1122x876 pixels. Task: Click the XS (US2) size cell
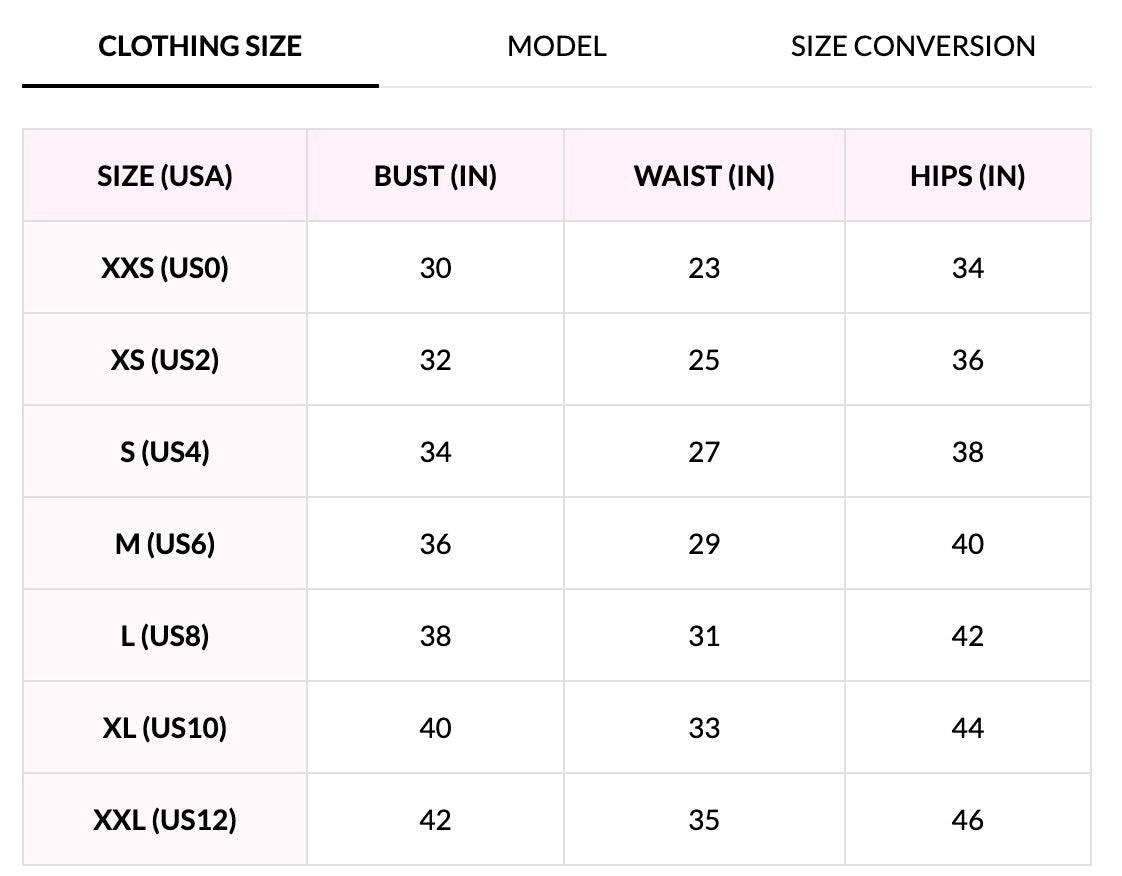(165, 360)
